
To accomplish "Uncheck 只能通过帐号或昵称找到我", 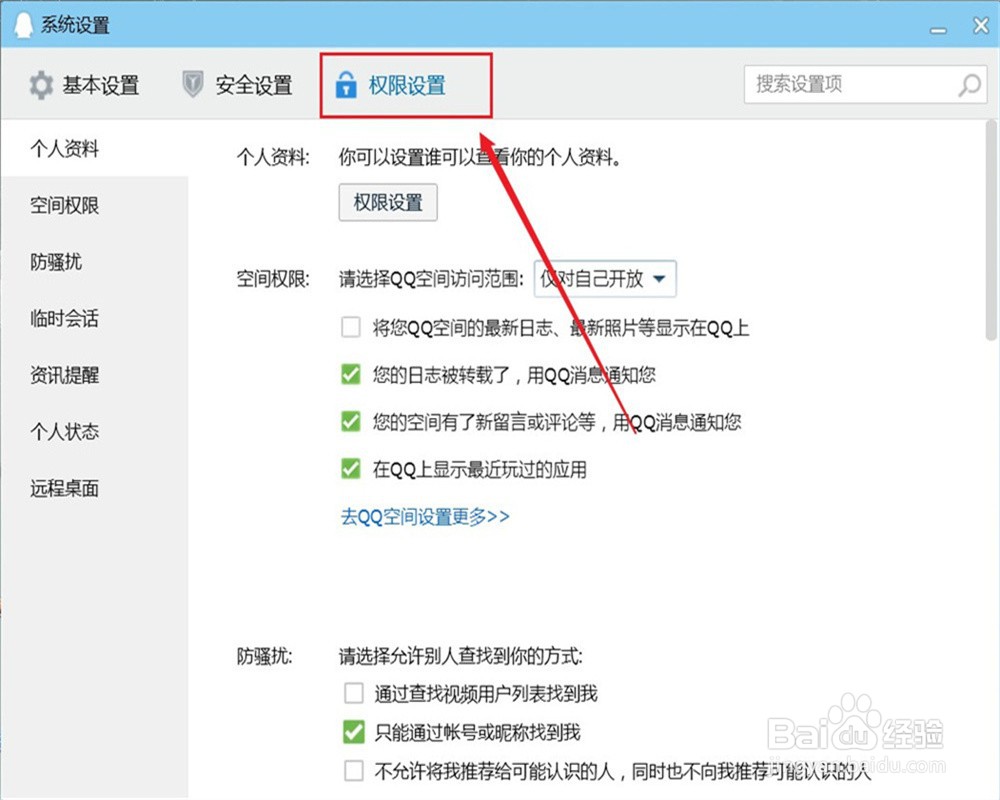I will pos(353,732).
